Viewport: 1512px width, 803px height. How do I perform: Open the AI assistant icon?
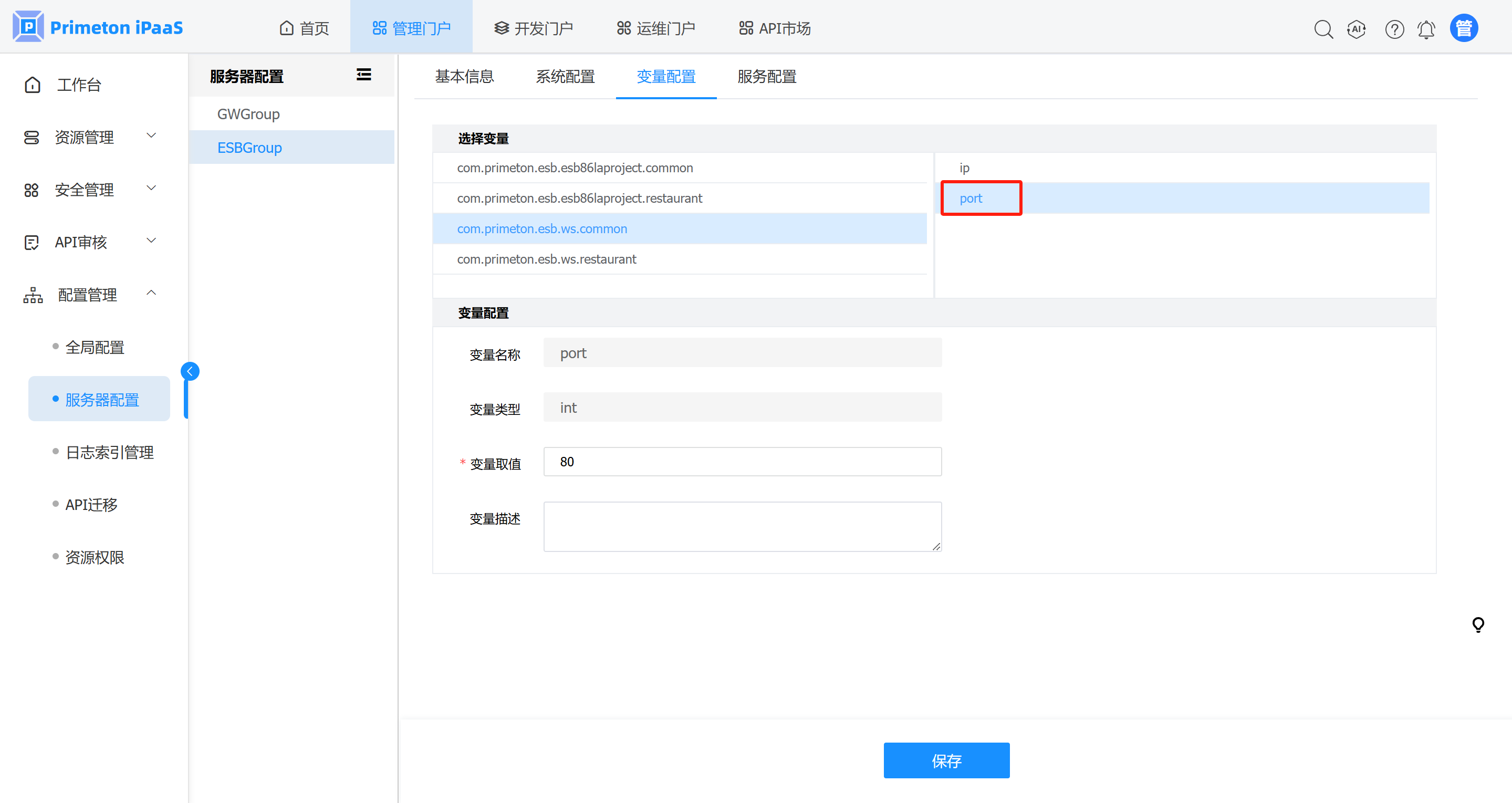pos(1357,29)
